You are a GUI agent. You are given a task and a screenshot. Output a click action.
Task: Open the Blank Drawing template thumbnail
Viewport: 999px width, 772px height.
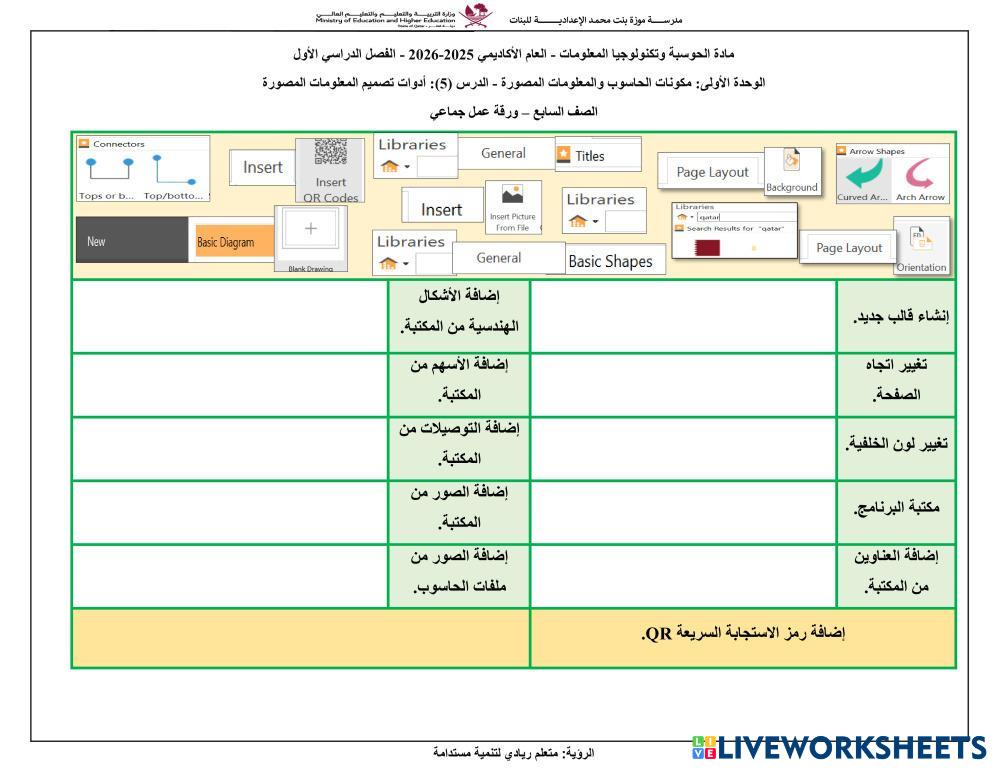tap(309, 236)
